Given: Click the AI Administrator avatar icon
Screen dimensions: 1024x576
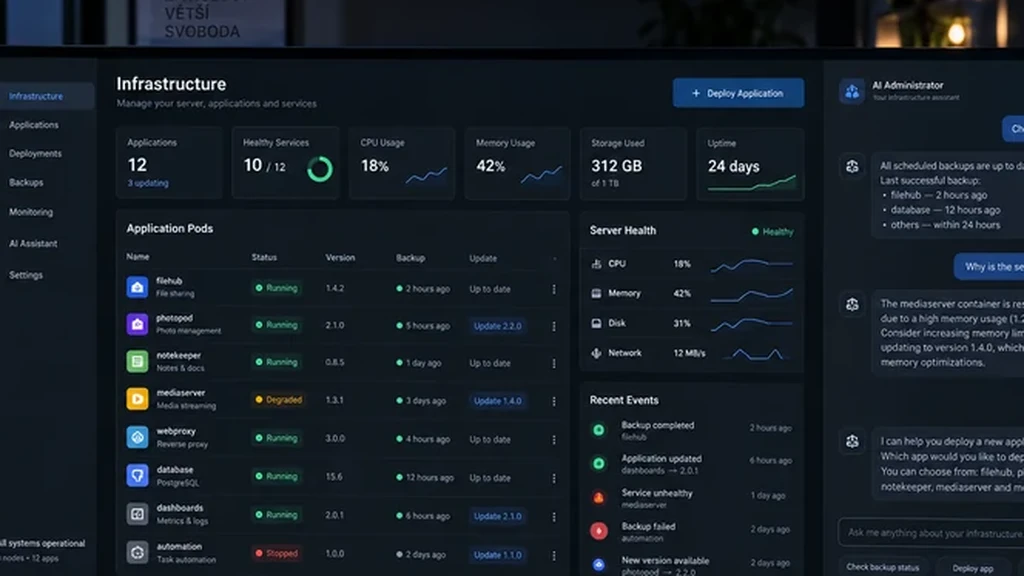Looking at the screenshot, I should pyautogui.click(x=852, y=91).
